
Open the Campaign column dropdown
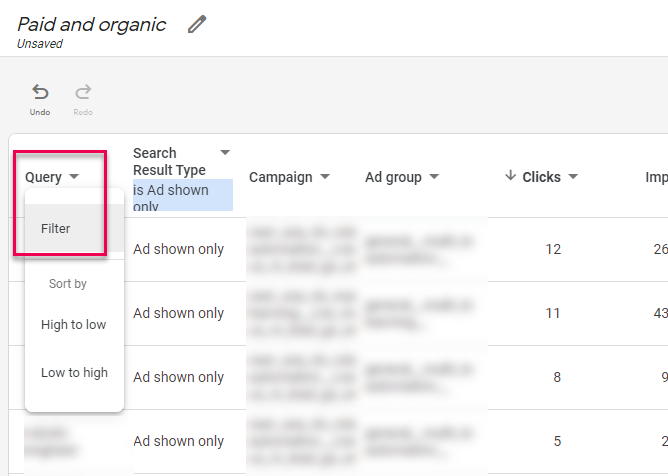coord(324,178)
